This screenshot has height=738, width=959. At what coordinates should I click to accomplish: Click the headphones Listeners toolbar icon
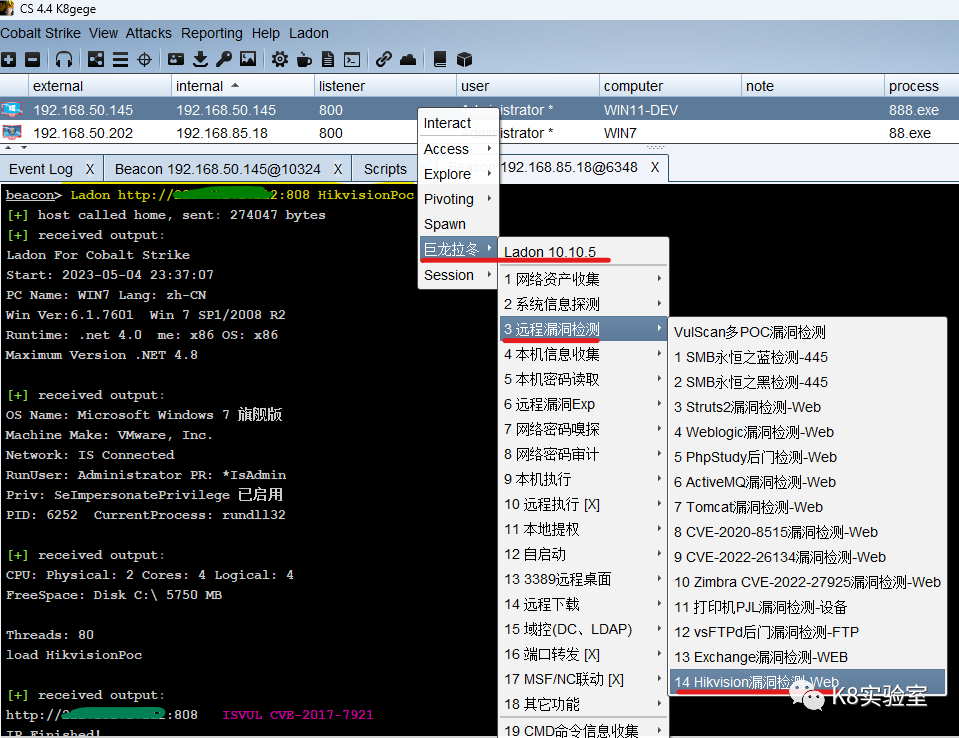pos(64,60)
